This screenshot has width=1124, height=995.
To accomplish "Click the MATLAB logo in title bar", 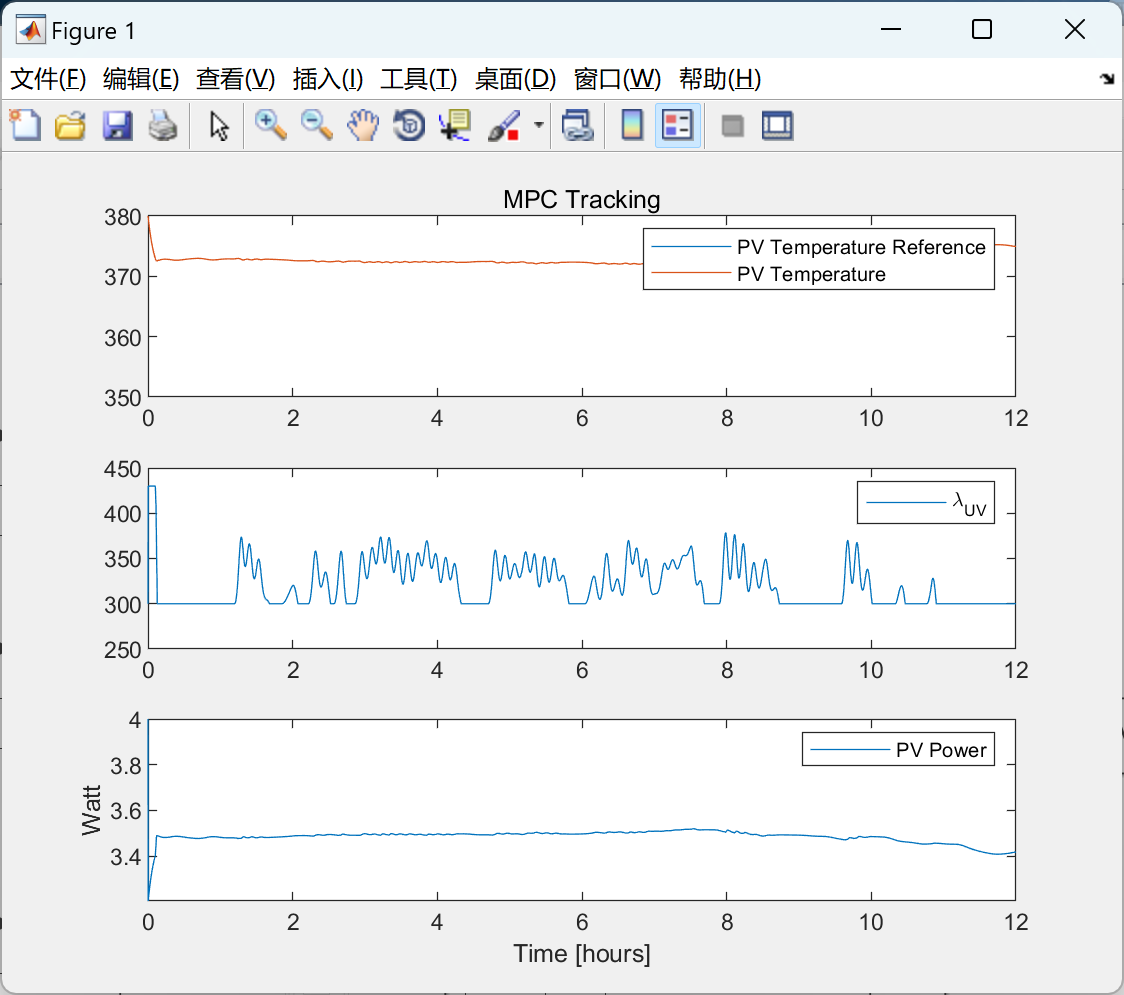I will click(x=30, y=30).
